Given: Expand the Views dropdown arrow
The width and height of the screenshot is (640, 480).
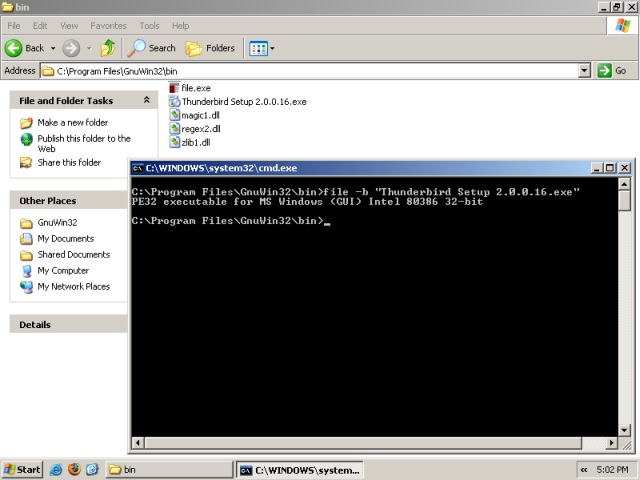Looking at the screenshot, I should pos(272,49).
